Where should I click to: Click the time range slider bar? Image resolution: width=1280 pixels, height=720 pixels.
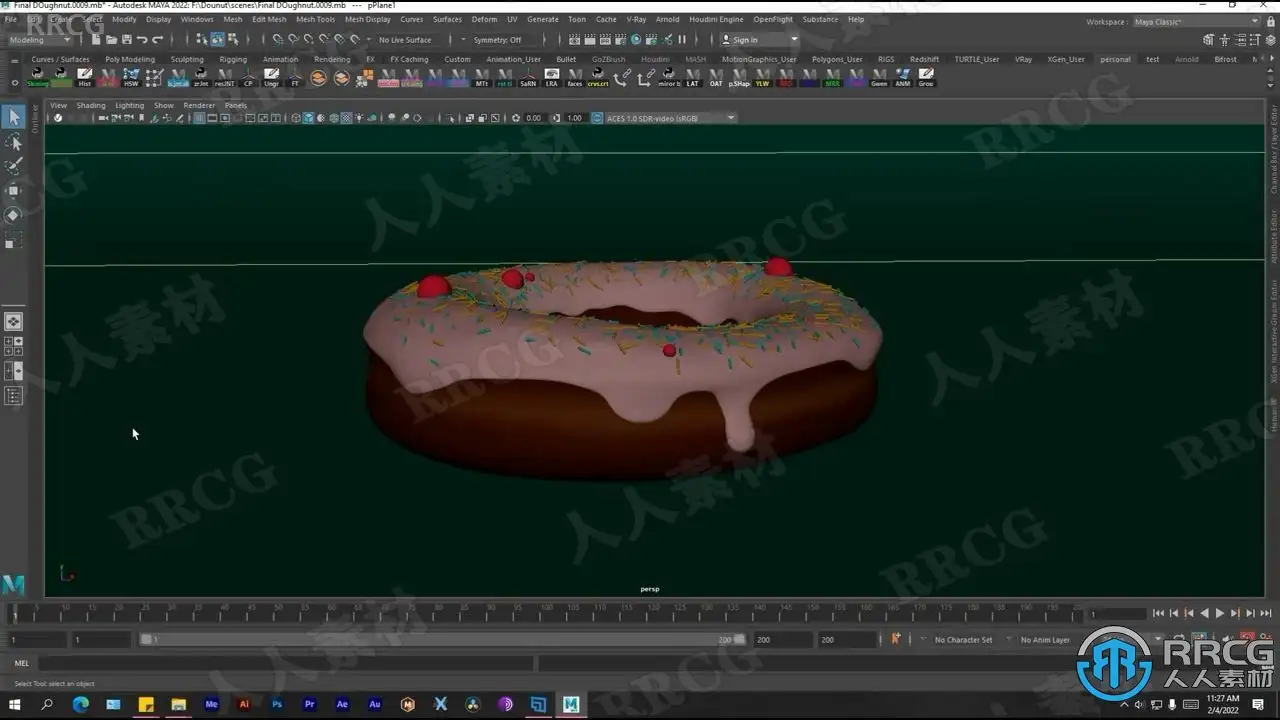[440, 639]
